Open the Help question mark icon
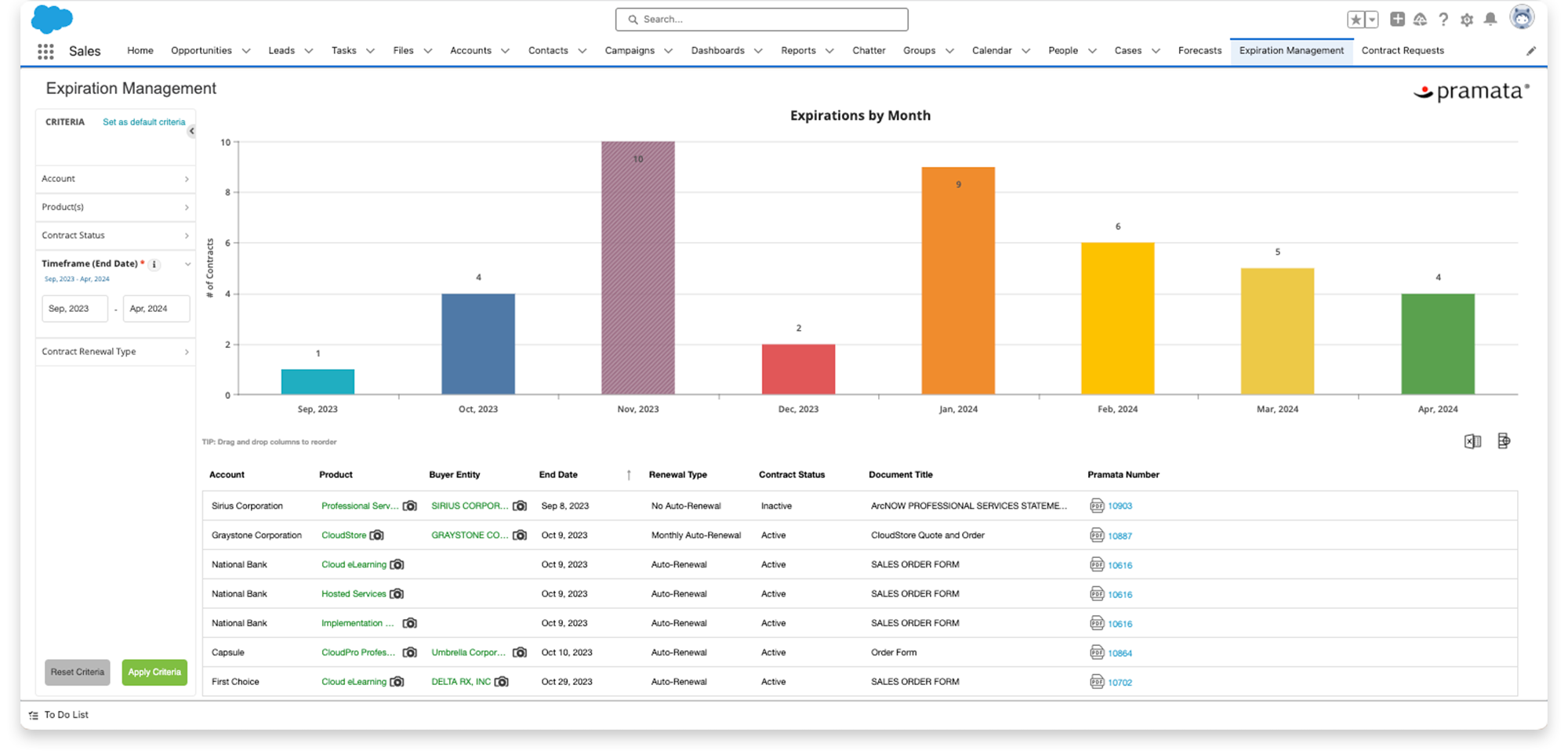 (1443, 20)
